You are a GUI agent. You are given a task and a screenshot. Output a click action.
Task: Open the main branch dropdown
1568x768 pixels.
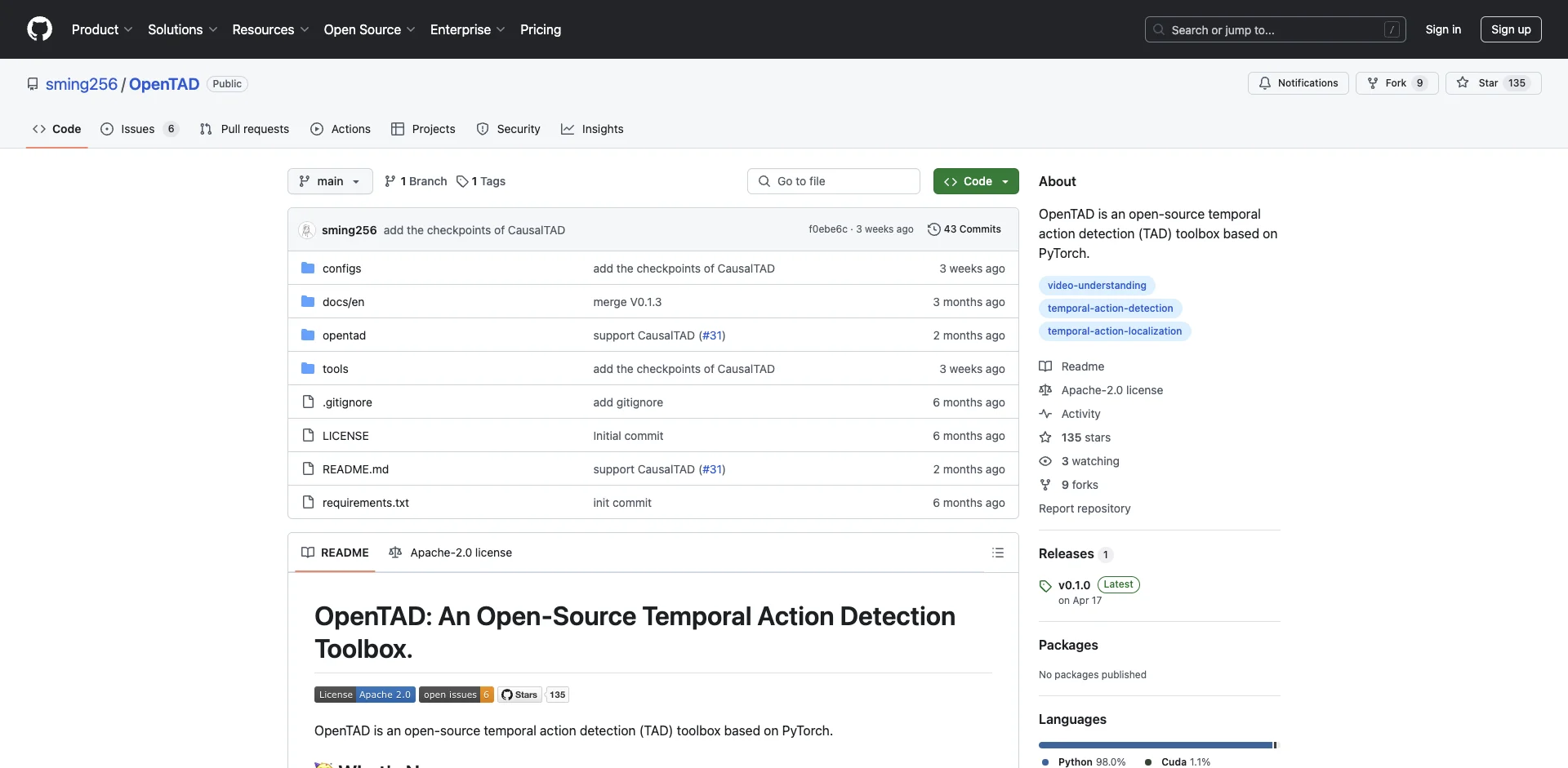tap(330, 181)
